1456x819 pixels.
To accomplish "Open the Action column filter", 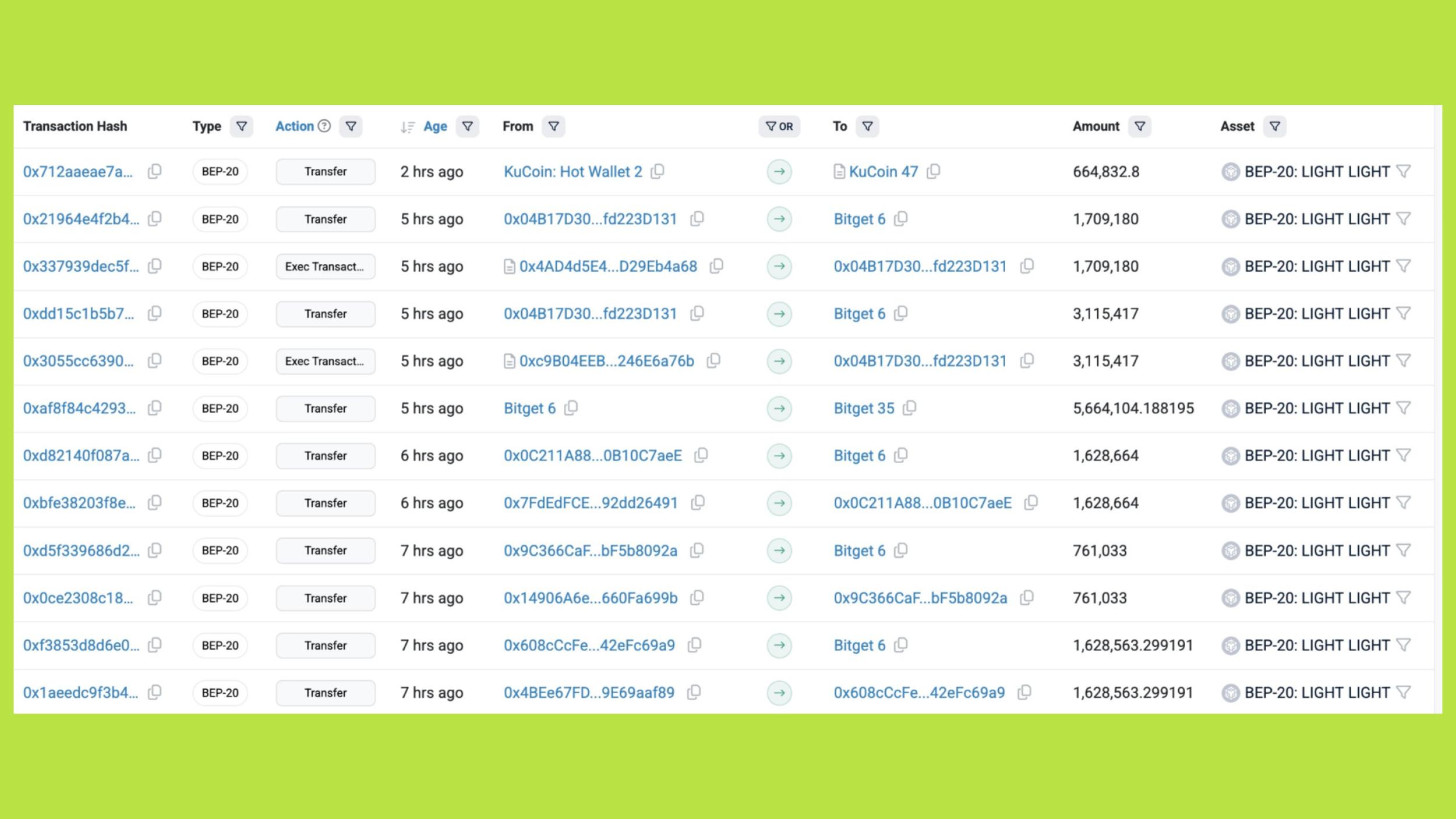I will coord(351,126).
